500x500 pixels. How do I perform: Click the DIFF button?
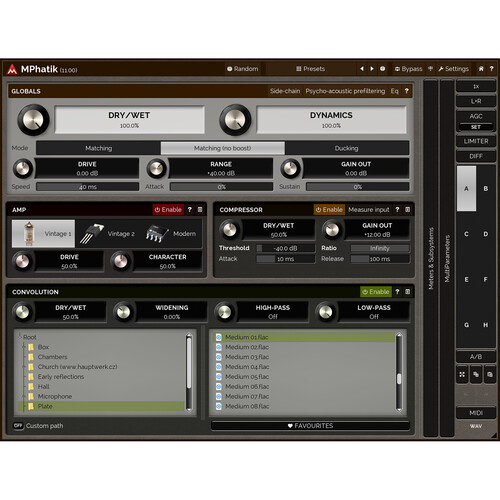tap(476, 156)
